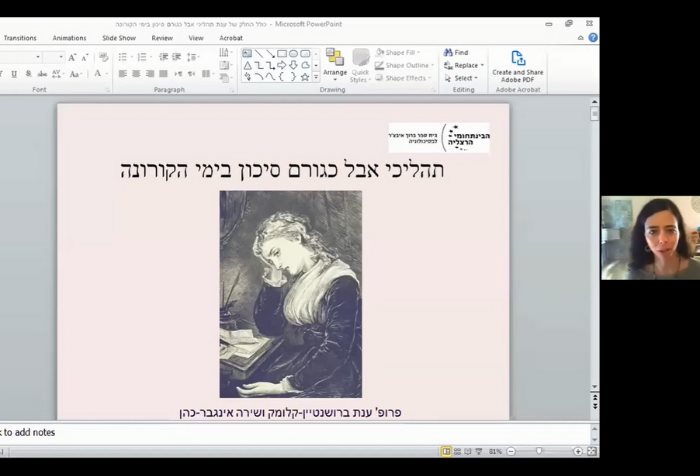Select the Rounded Rectangle shape
Screen dimensions: 700x476
click(x=305, y=54)
